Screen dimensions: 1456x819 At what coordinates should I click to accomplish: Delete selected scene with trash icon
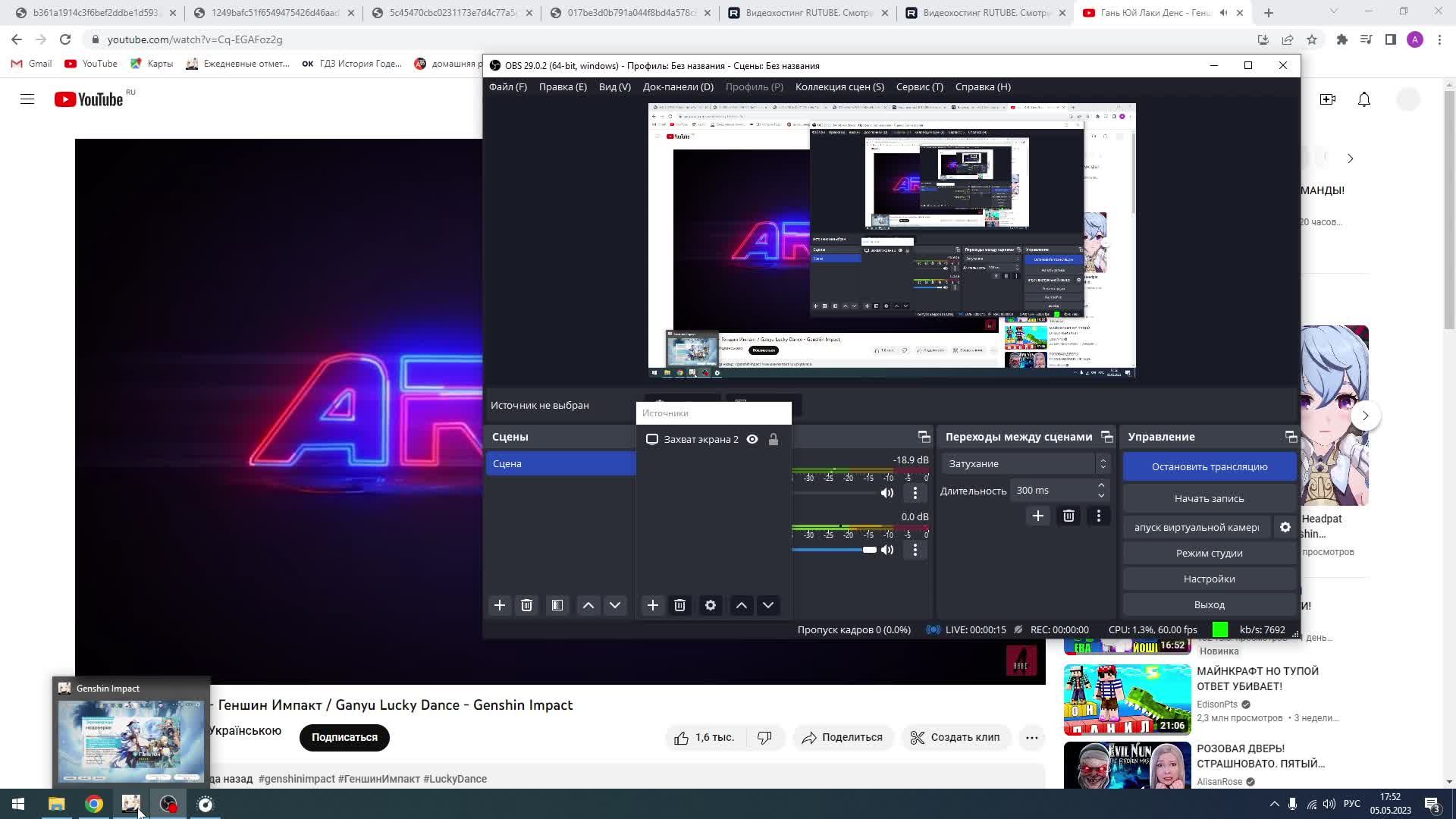526,605
